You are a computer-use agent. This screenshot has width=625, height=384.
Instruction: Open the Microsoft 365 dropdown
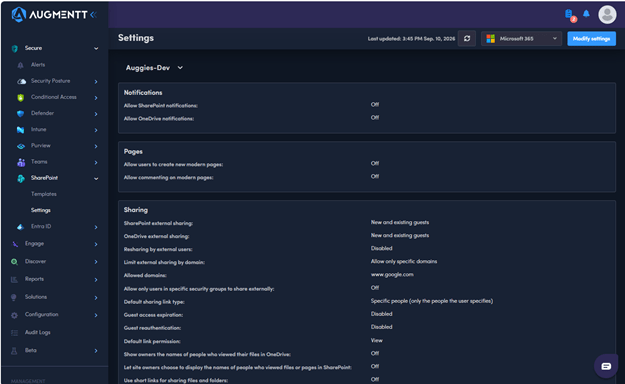click(521, 39)
